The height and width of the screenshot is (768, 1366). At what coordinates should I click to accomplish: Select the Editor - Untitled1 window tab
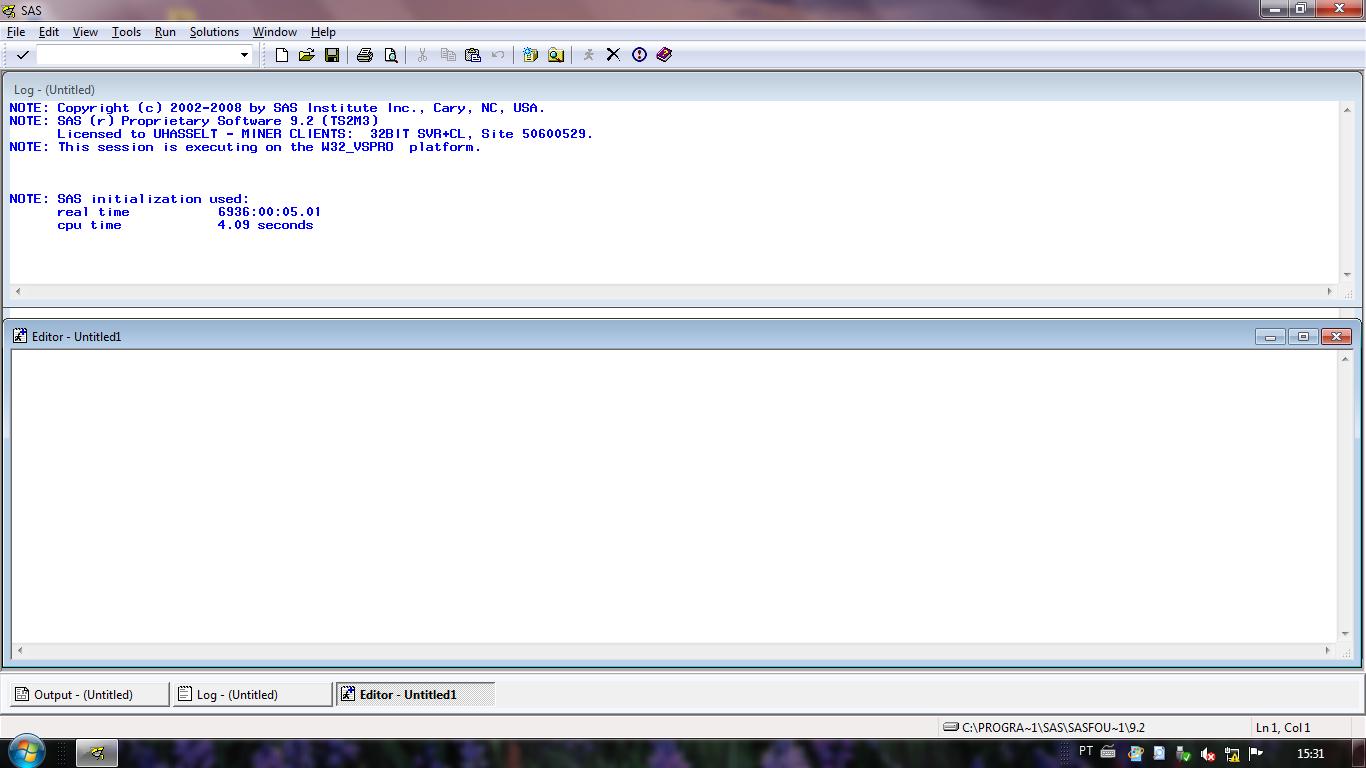416,694
